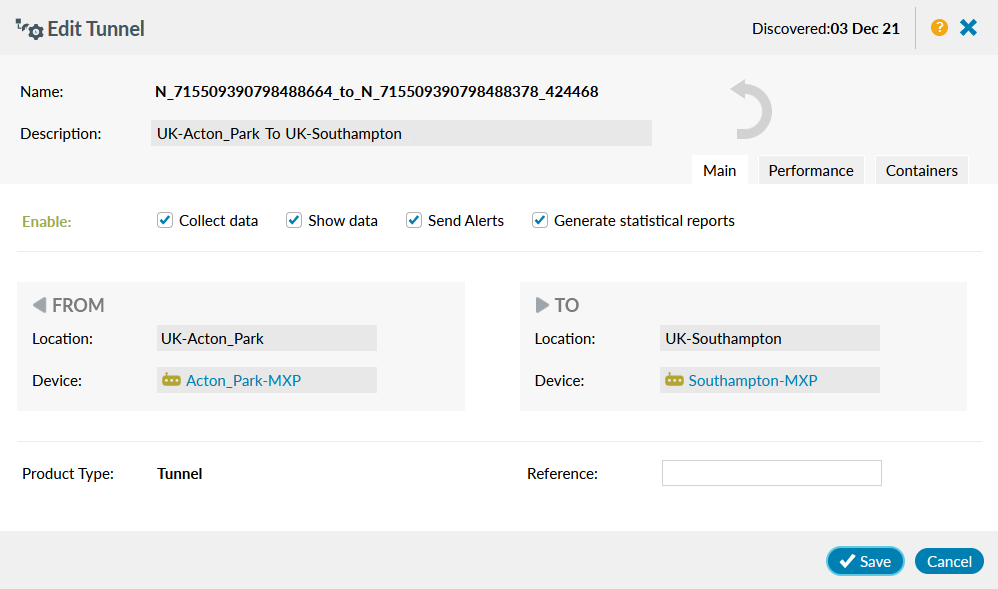This screenshot has height=589, width=998.
Task: Disable the Send Alerts checkbox
Action: click(414, 220)
